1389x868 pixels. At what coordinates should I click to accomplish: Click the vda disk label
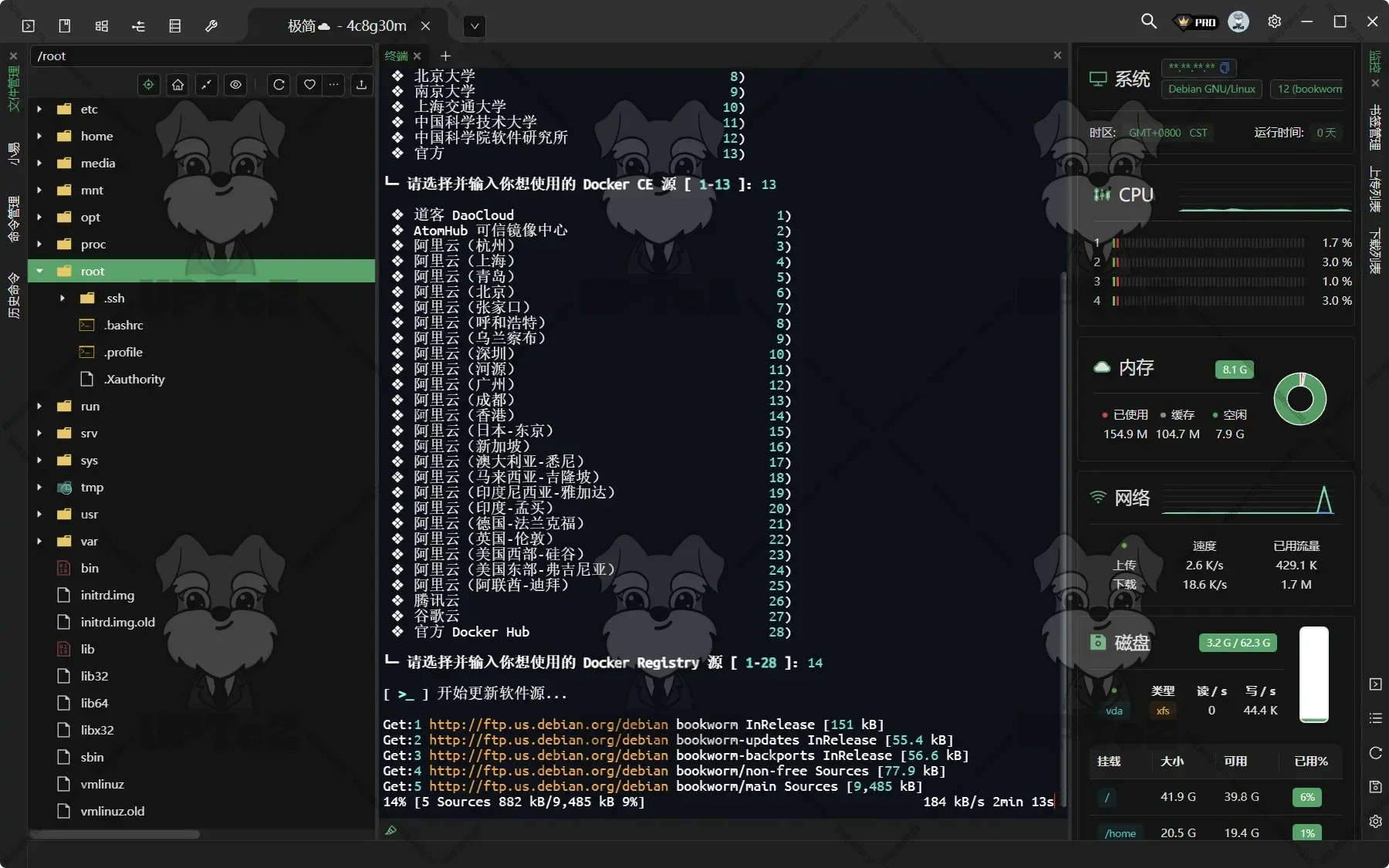click(1114, 711)
